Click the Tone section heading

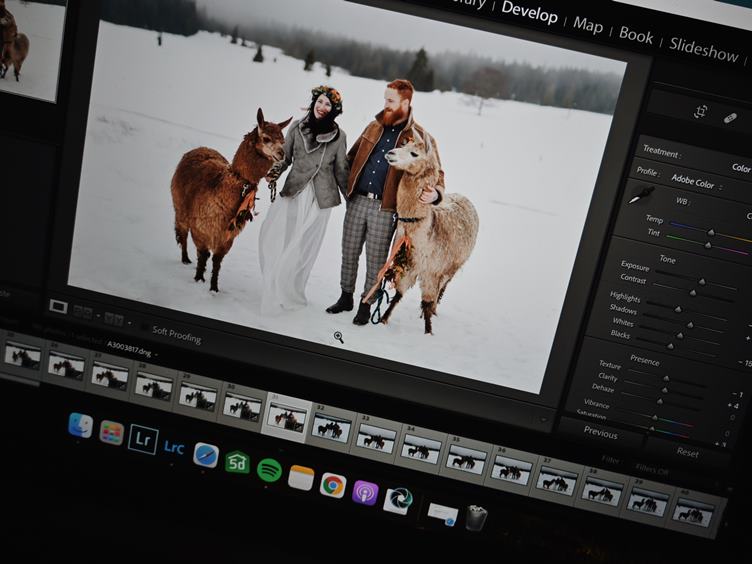pyautogui.click(x=668, y=259)
